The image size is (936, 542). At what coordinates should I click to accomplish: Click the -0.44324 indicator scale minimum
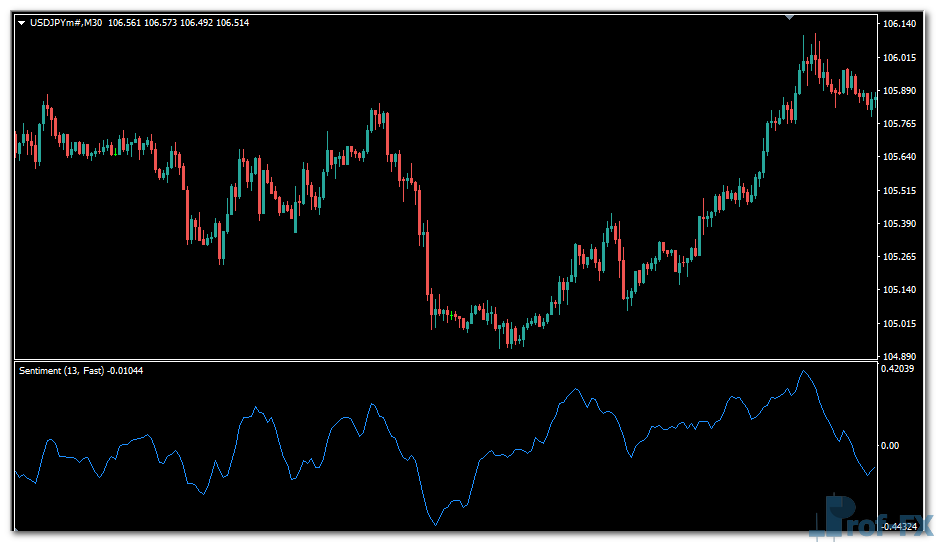coord(900,527)
